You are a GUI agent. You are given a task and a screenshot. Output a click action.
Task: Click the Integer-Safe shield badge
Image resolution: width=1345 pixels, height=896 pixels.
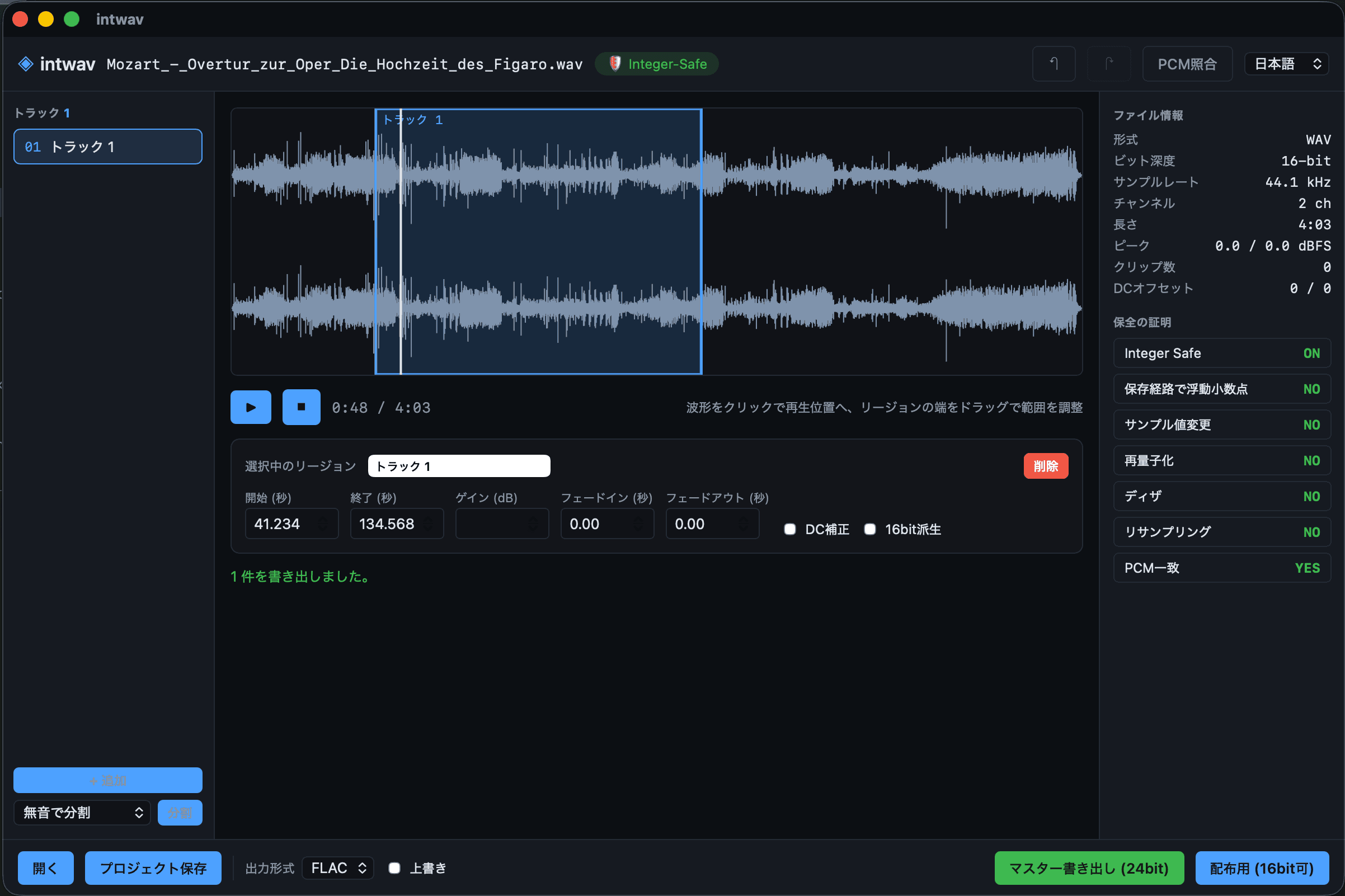coord(656,63)
